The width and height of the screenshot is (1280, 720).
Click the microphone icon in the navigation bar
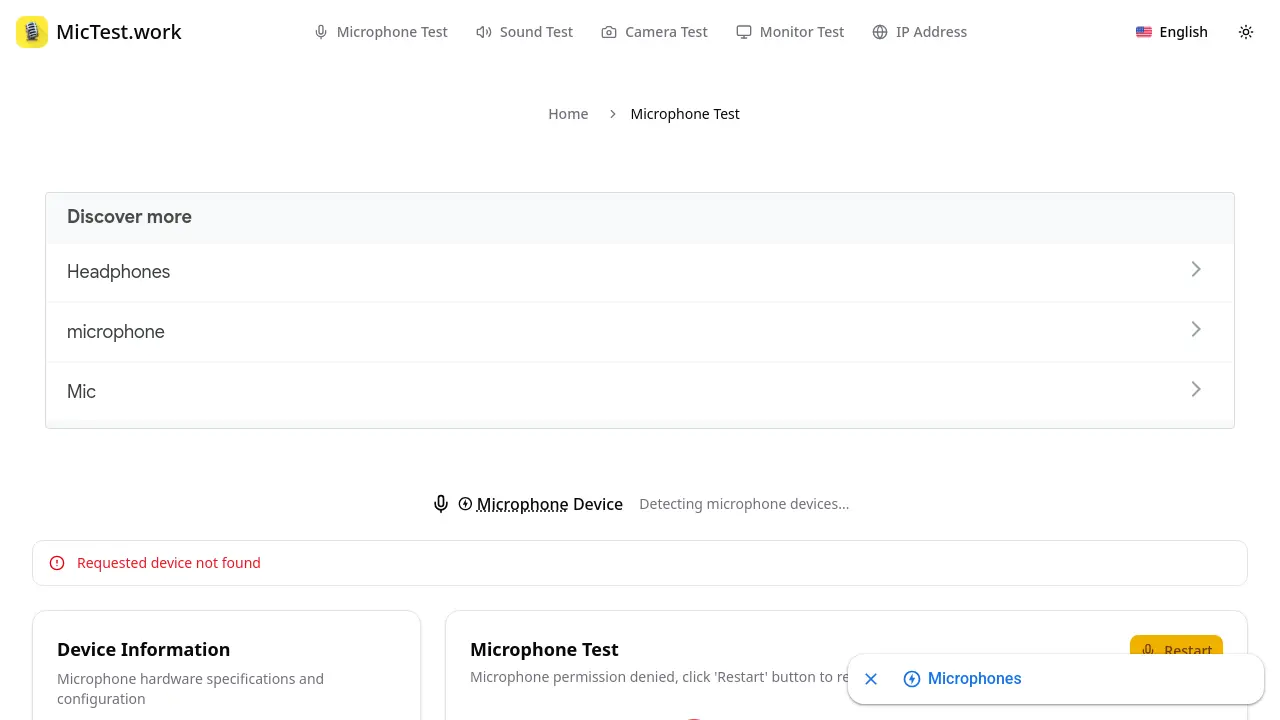pos(321,32)
